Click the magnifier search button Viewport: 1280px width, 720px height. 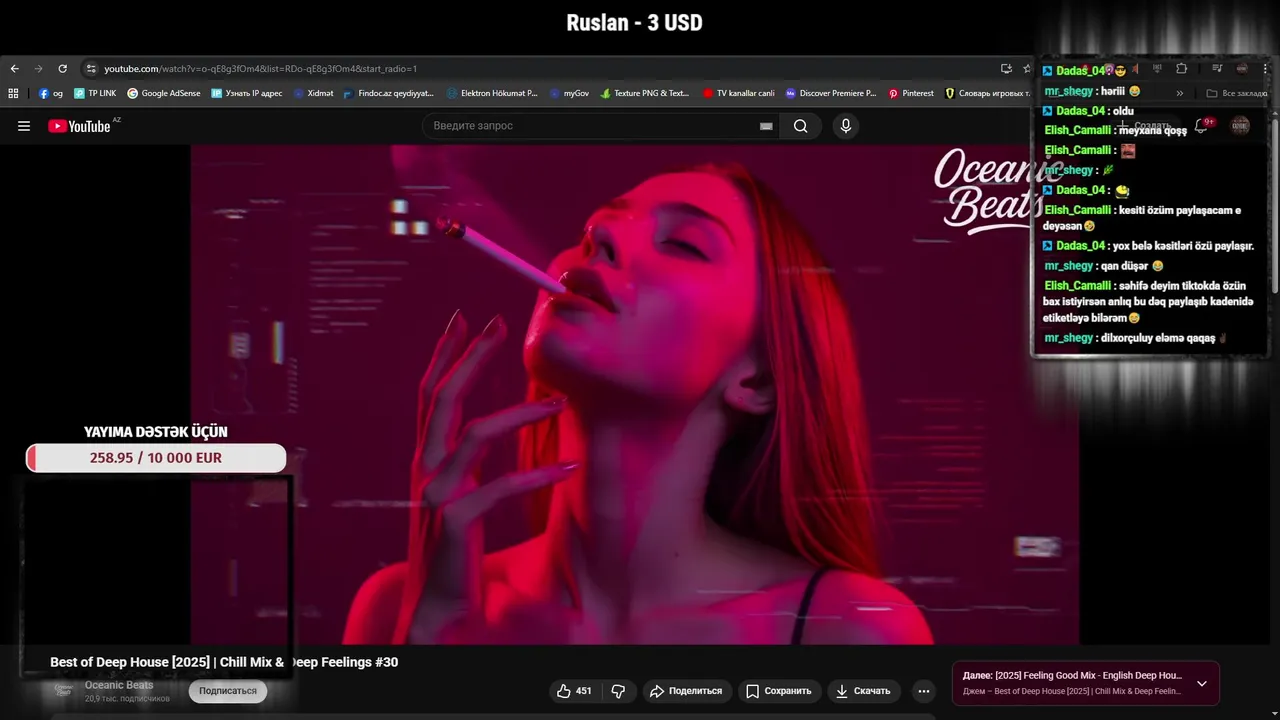coord(801,126)
